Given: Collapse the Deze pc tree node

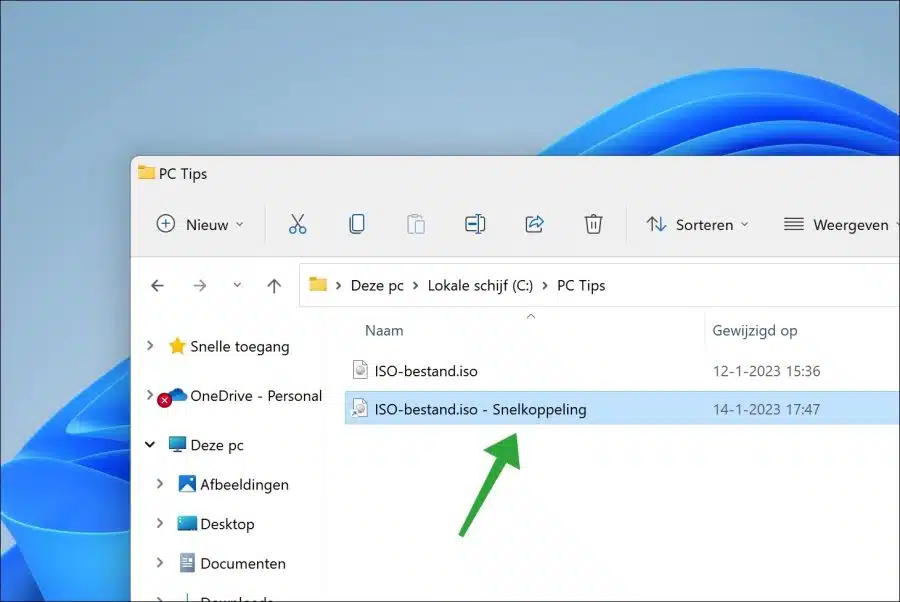Looking at the screenshot, I should coord(150,444).
